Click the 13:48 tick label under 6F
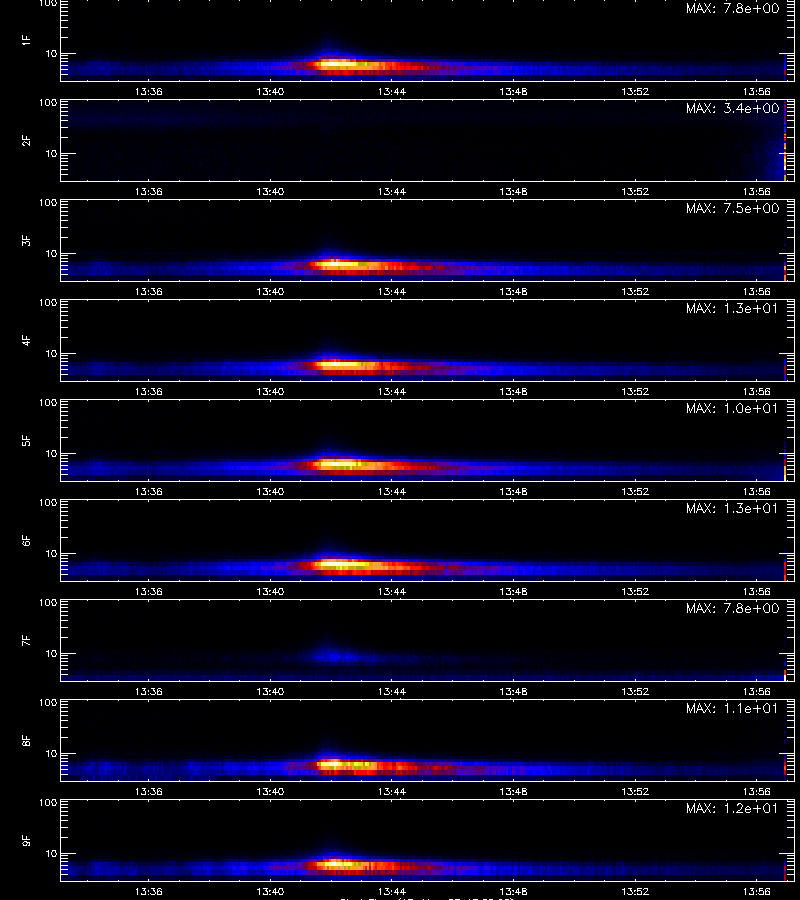 [514, 591]
